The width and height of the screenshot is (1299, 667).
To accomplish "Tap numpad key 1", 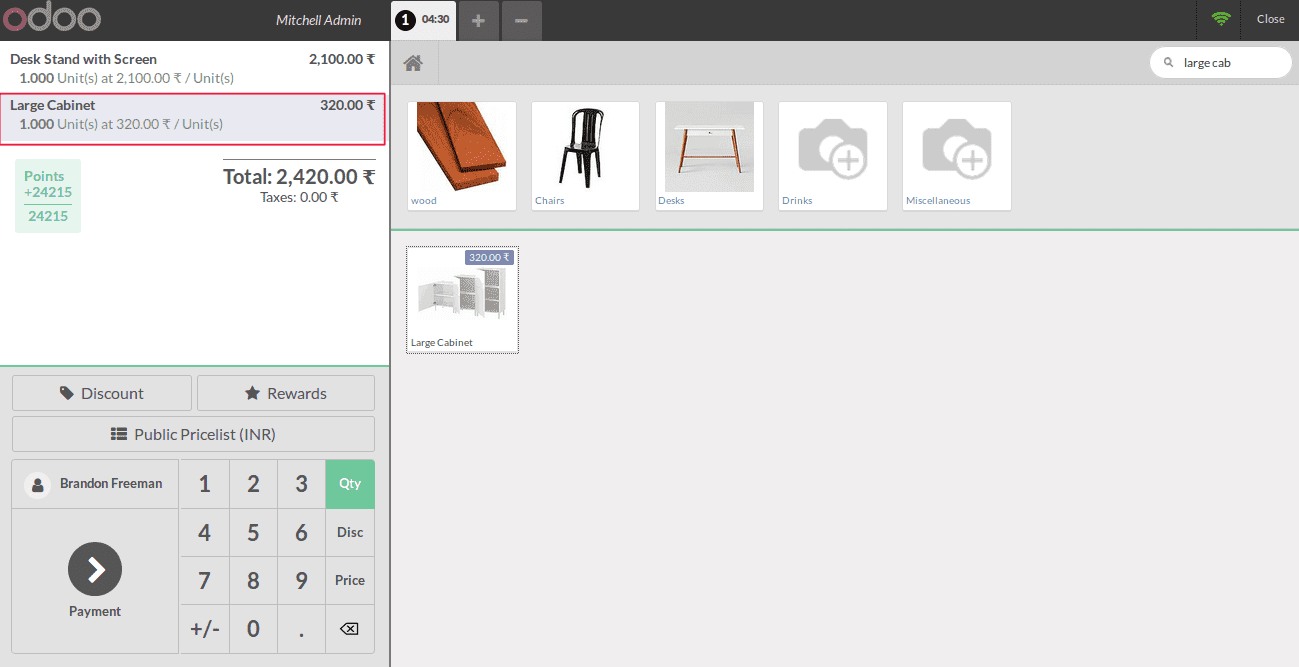I will coord(204,484).
